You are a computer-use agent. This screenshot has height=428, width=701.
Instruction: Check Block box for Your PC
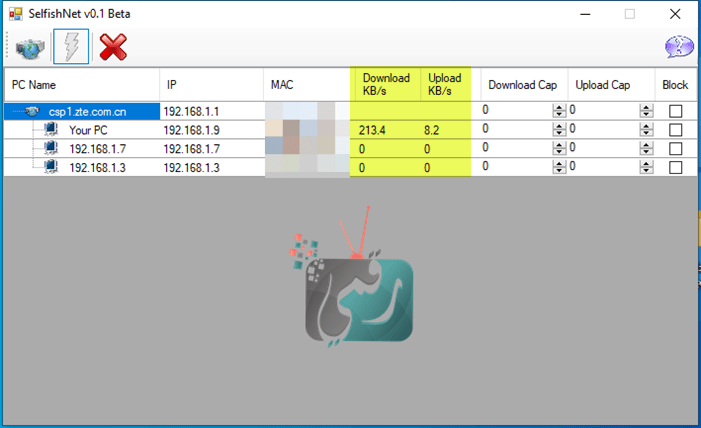[x=676, y=130]
